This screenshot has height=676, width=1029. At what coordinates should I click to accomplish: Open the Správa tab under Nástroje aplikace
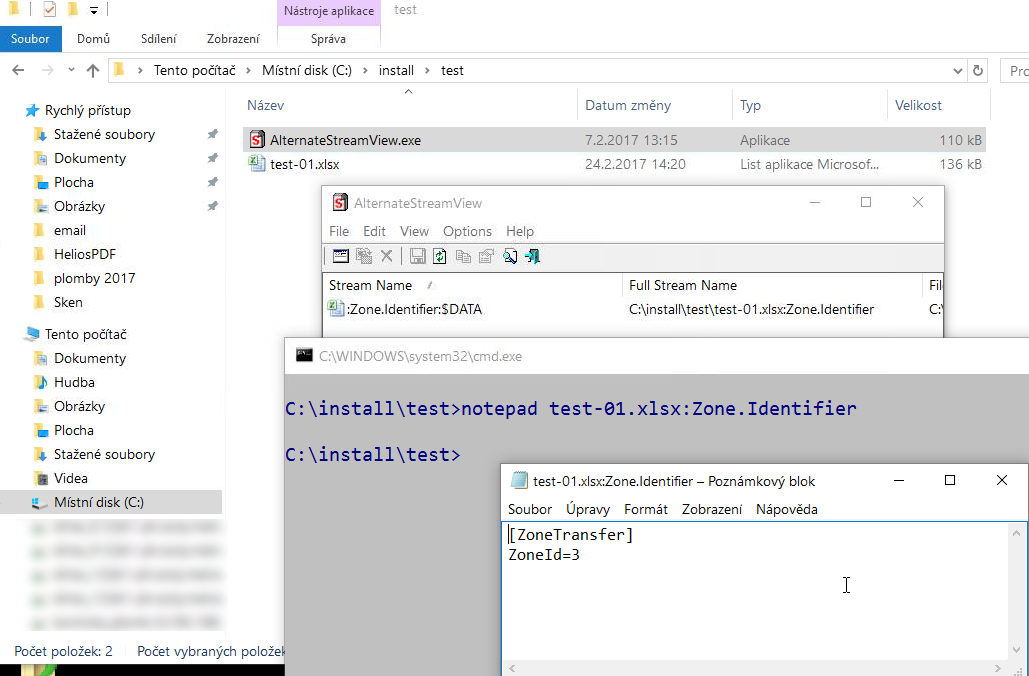(328, 39)
